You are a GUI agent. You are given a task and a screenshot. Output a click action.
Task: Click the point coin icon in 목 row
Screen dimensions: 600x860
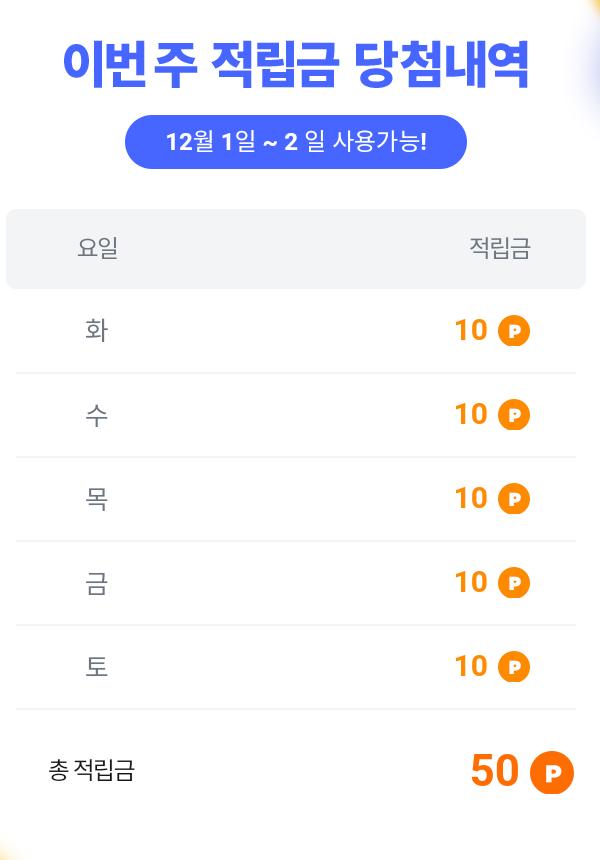point(514,499)
